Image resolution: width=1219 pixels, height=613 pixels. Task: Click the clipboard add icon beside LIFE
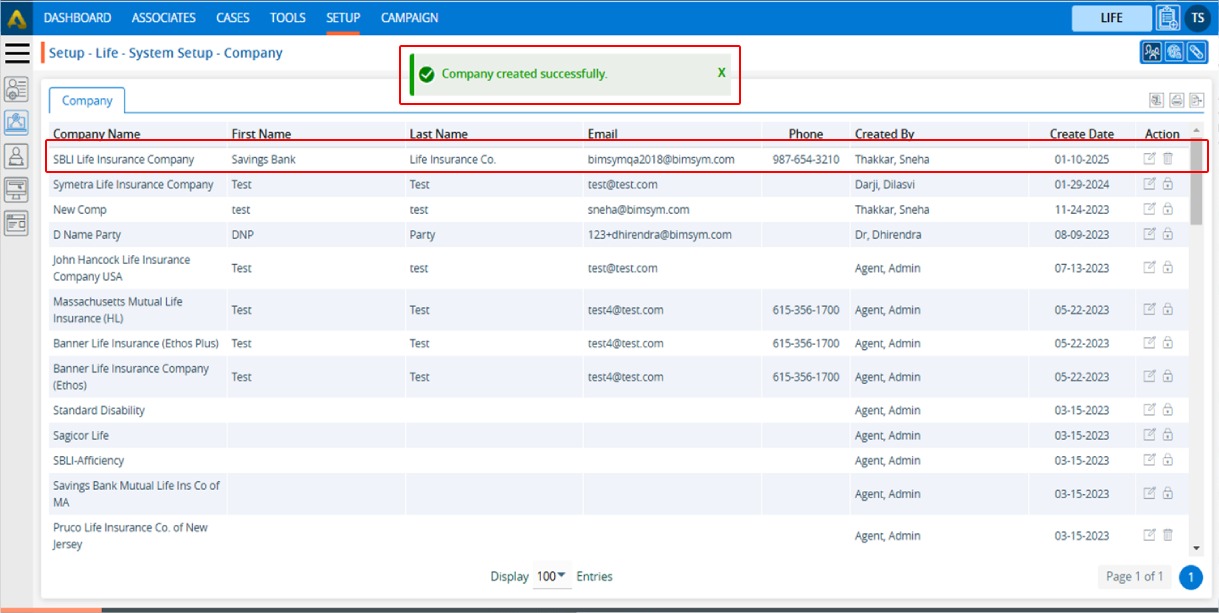1167,18
